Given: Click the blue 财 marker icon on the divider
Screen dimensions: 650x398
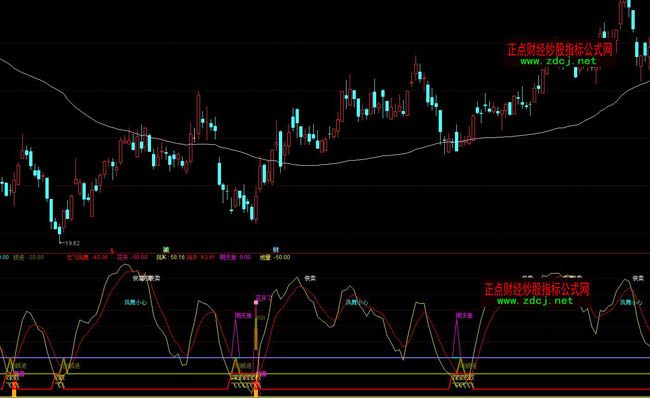Looking at the screenshot, I should pos(276,250).
